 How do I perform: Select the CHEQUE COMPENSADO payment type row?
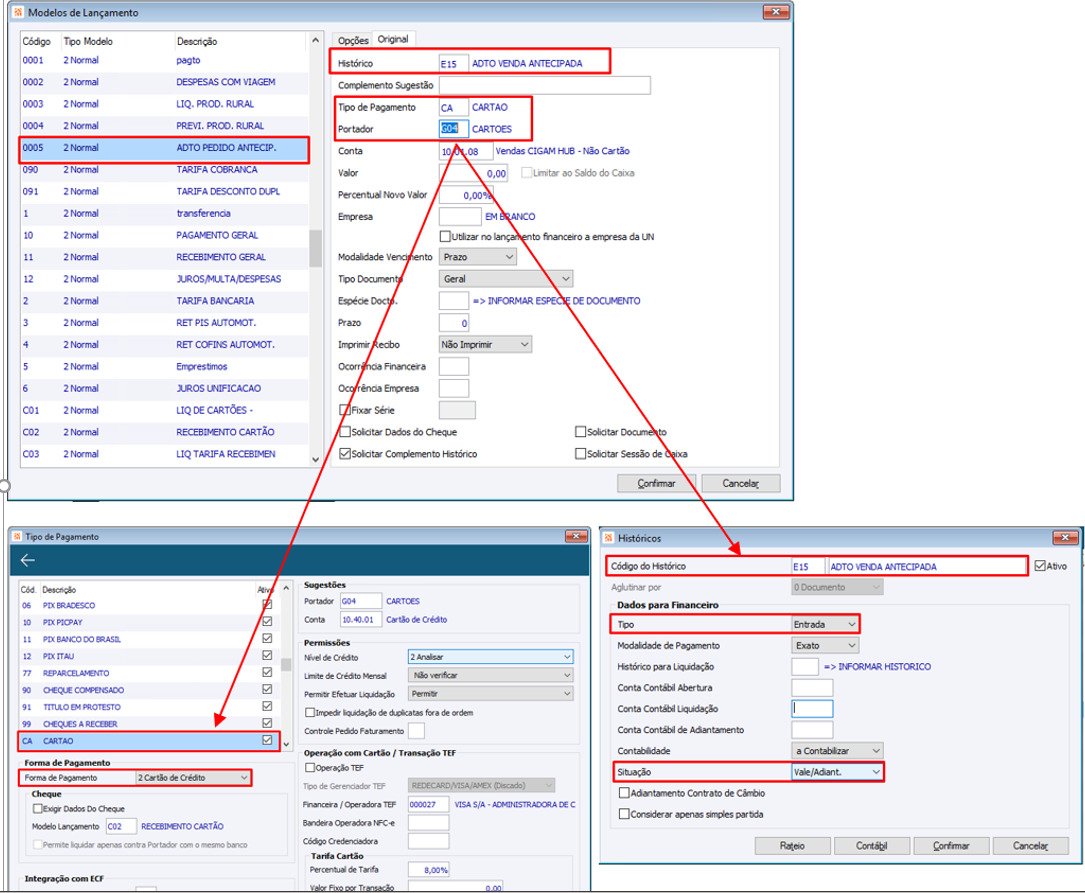[x=148, y=690]
